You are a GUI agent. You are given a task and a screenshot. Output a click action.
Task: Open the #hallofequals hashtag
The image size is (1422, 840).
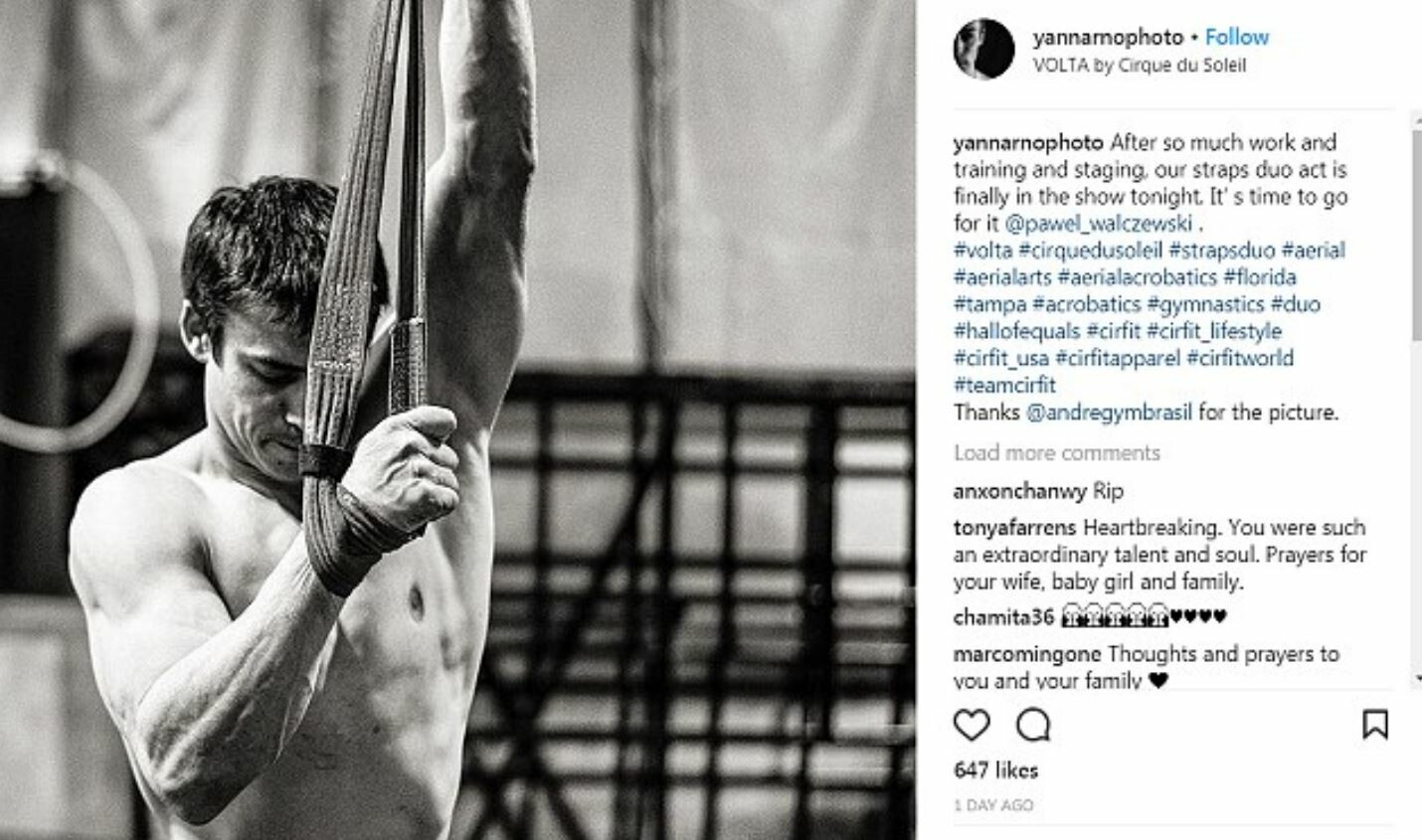pos(1017,330)
